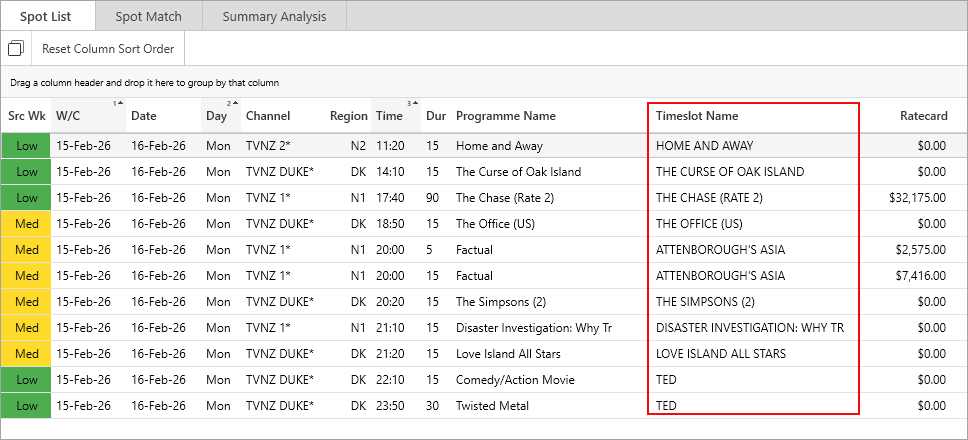Click the $7,416.00 ratecard value
Image resolution: width=968 pixels, height=440 pixels.
click(x=920, y=276)
